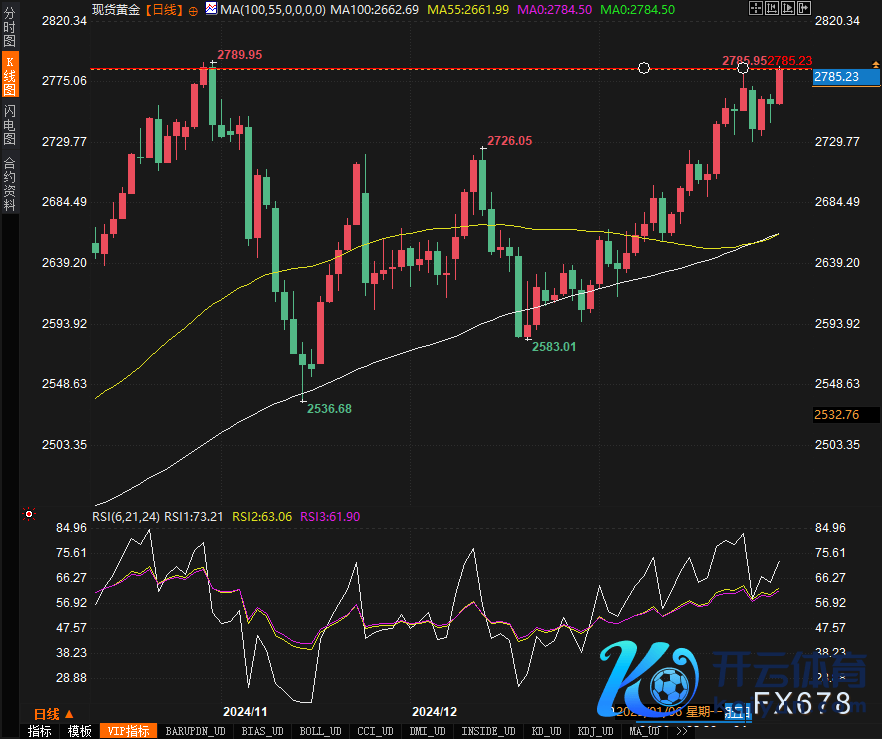882x739 pixels.
Task: Apply the BOLL_UD indicator
Action: pos(319,731)
